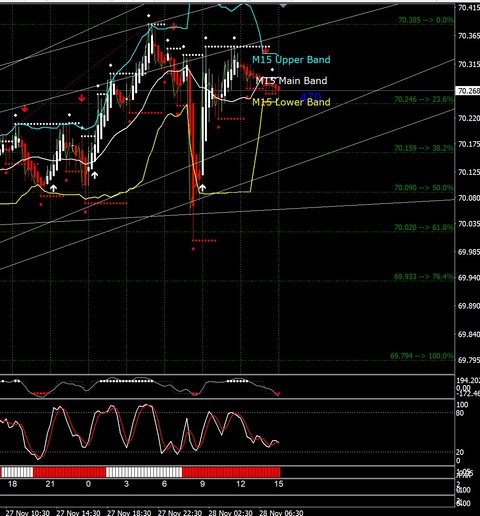
Task: Click the current price tag 70.268
Action: point(468,91)
